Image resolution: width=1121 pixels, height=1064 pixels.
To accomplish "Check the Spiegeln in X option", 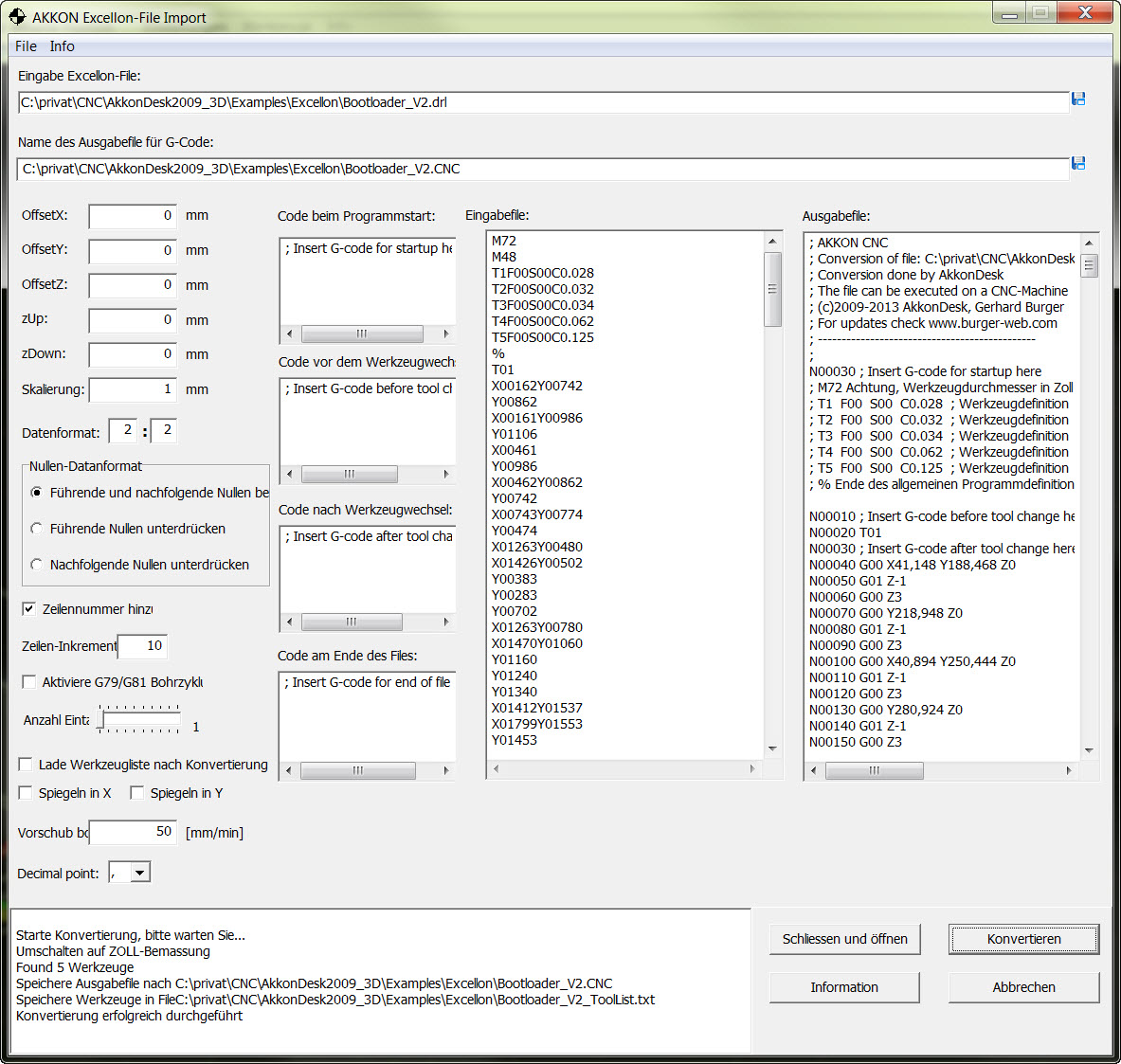I will point(26,793).
